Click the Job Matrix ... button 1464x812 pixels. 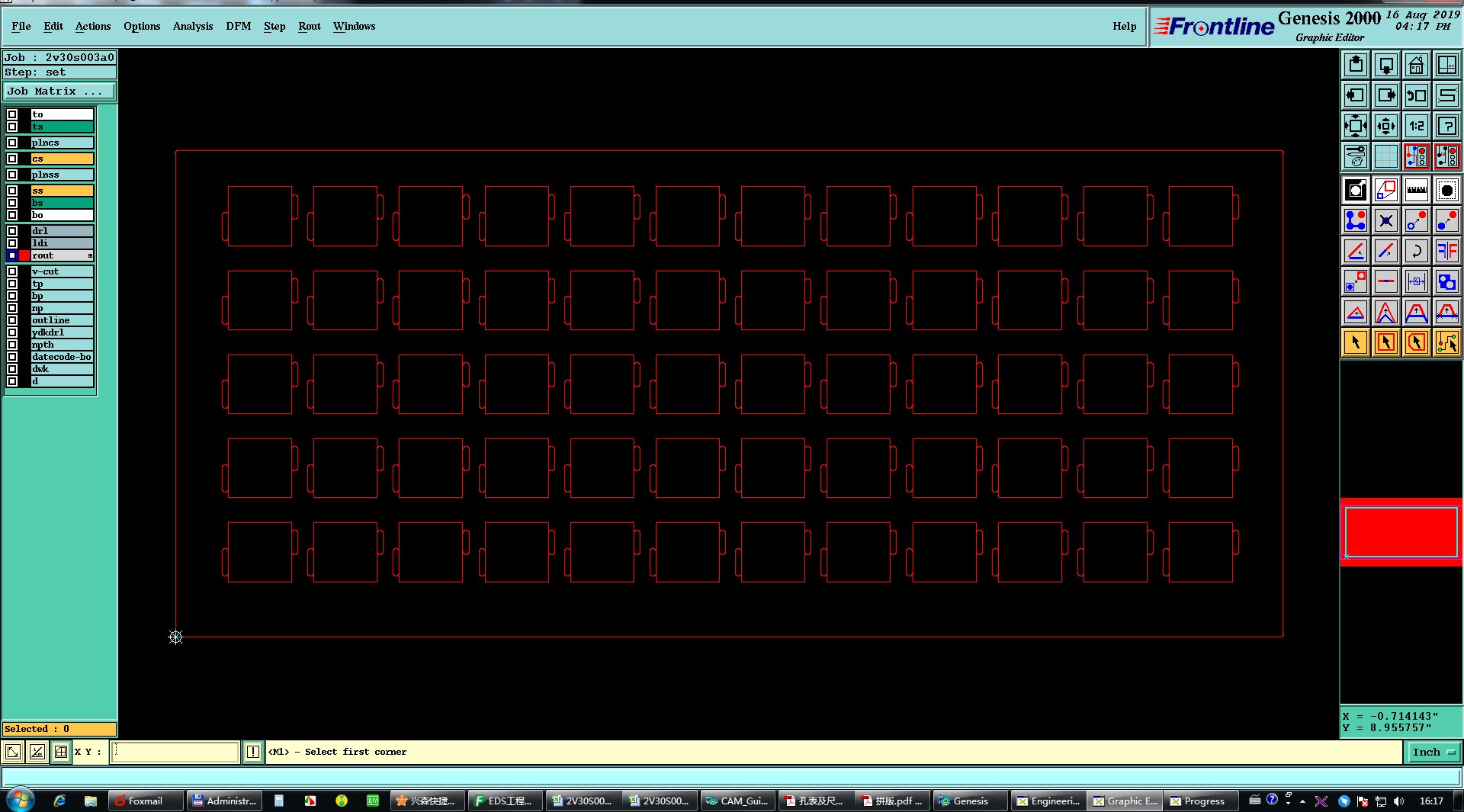[59, 91]
